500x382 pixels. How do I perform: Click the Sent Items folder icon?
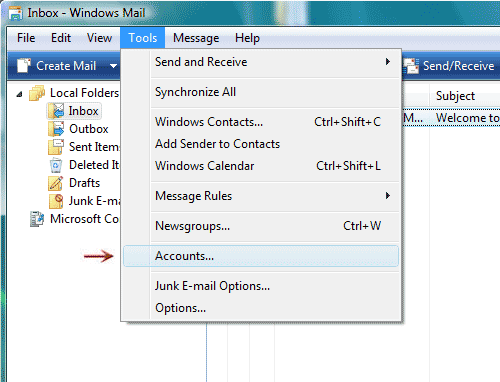(x=56, y=147)
